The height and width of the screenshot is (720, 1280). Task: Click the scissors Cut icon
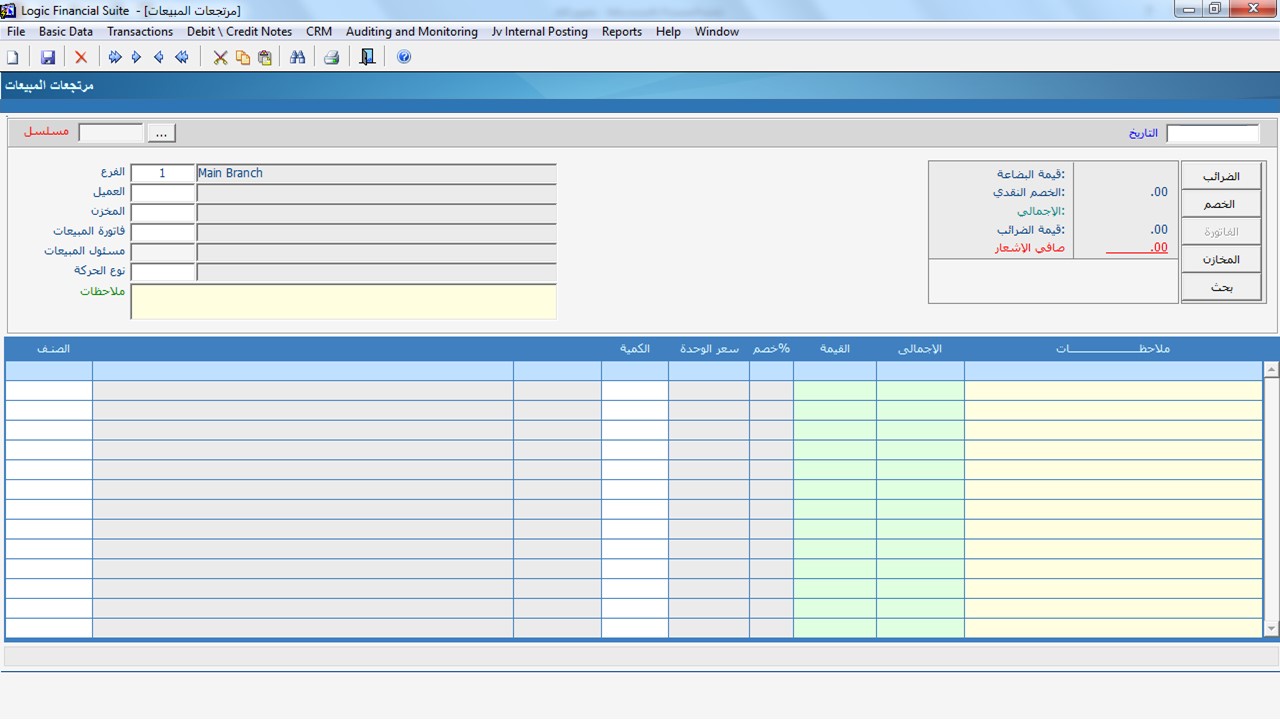coord(220,57)
